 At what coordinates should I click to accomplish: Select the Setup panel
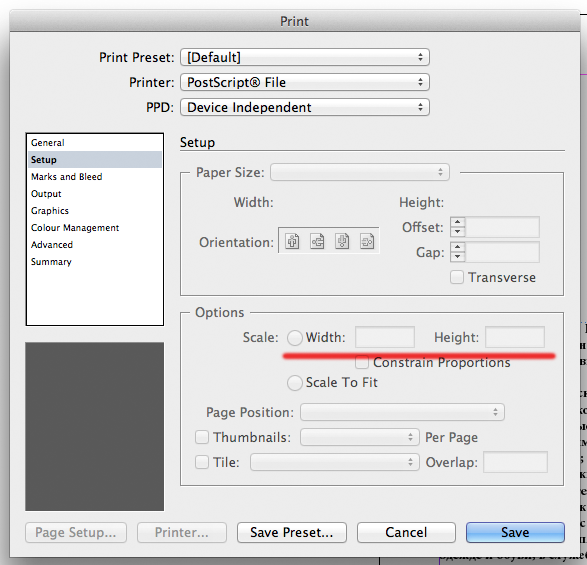95,160
